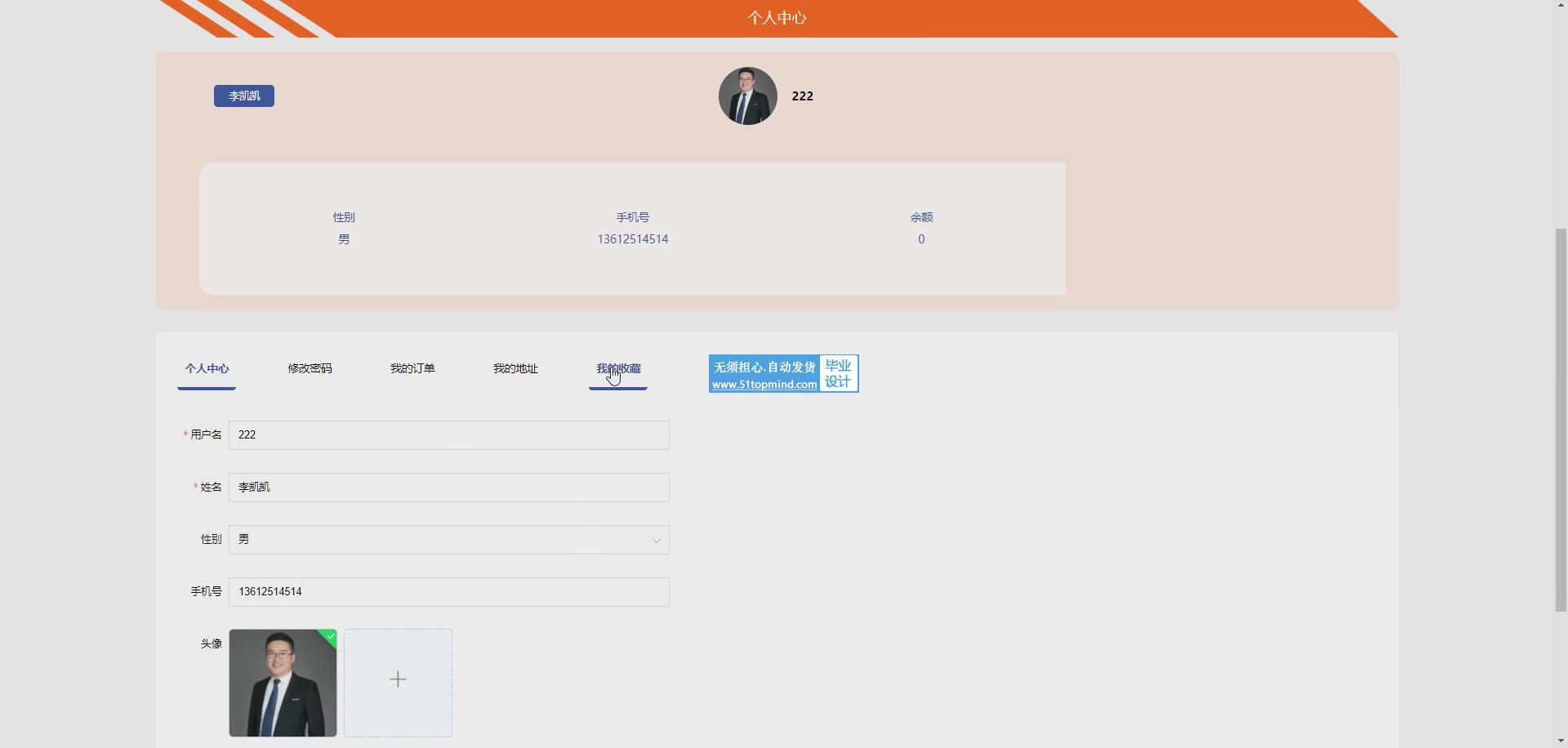Image resolution: width=1568 pixels, height=748 pixels.
Task: Open the 我的订单 tab
Action: [x=412, y=369]
